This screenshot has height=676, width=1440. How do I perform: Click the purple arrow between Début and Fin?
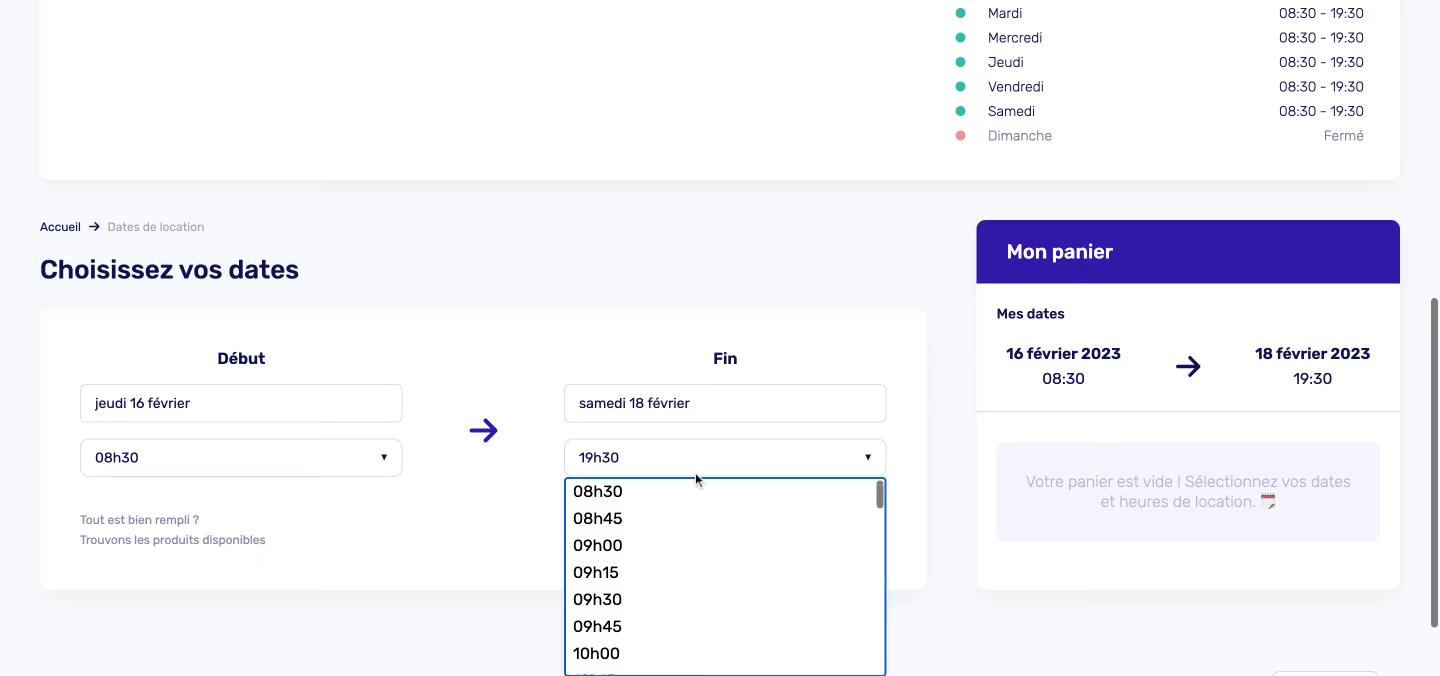point(483,431)
